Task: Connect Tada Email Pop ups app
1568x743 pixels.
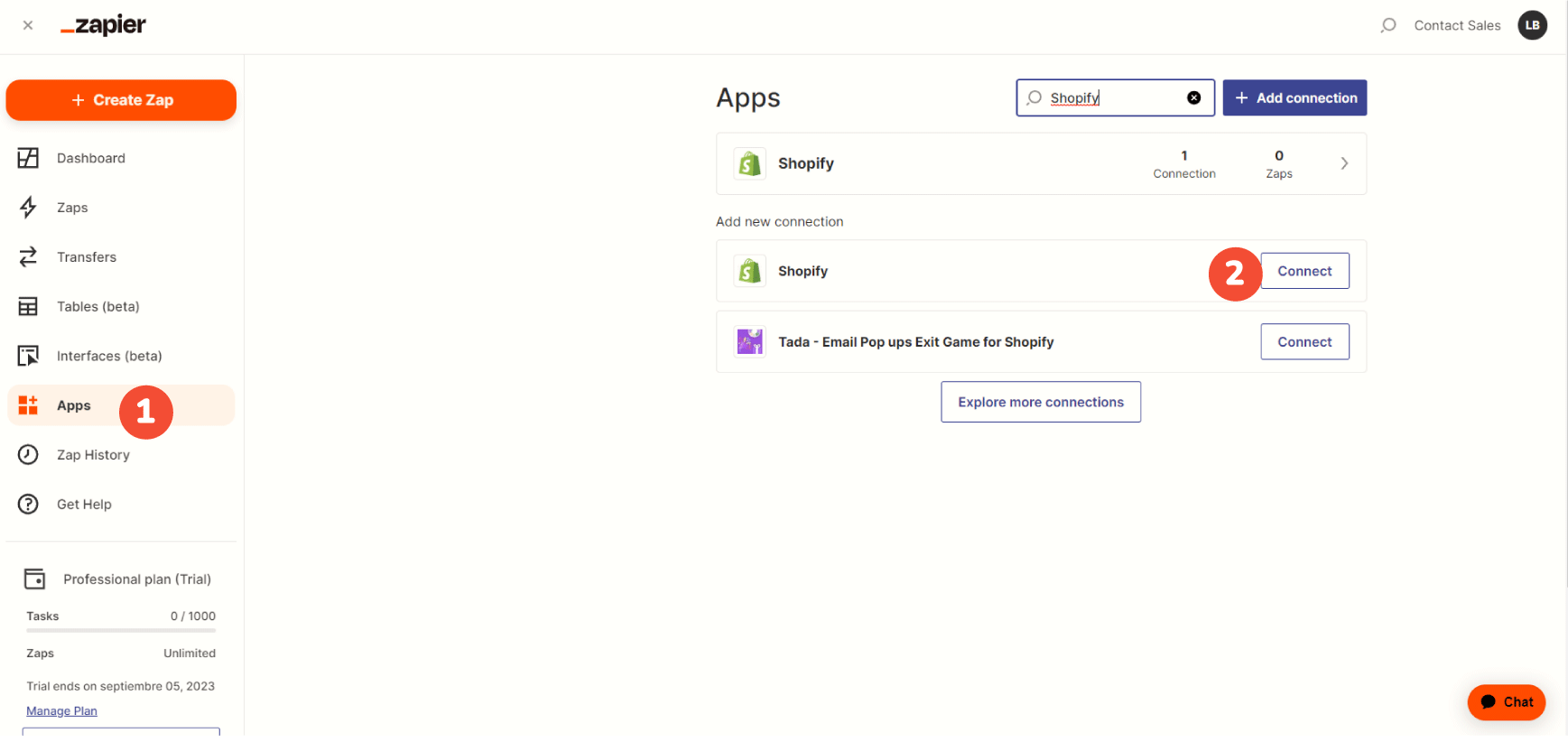Action: coord(1304,341)
